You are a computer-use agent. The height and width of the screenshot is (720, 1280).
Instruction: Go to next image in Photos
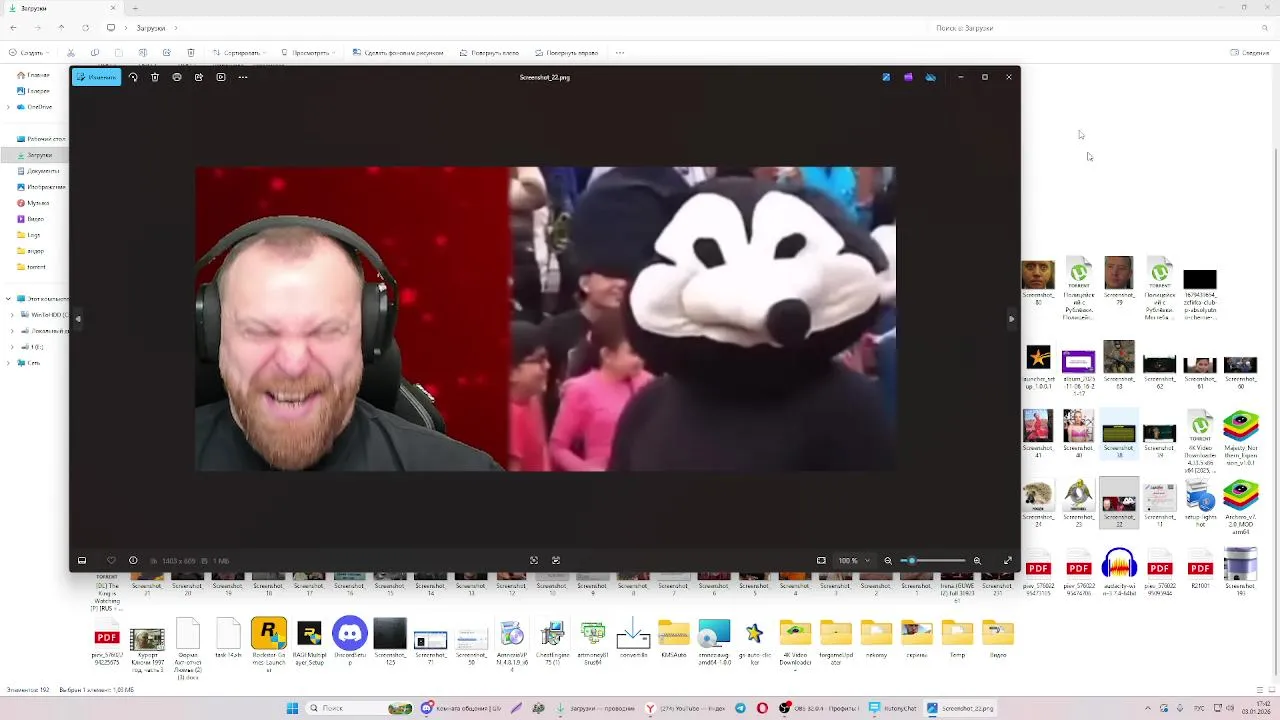(x=1011, y=319)
